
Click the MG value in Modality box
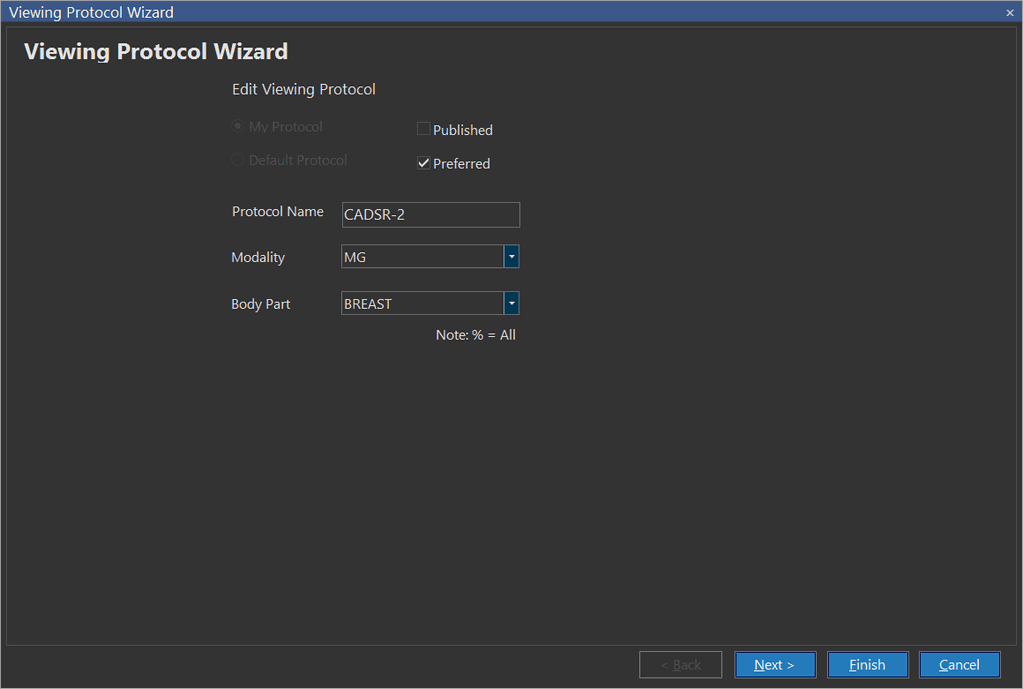(420, 257)
